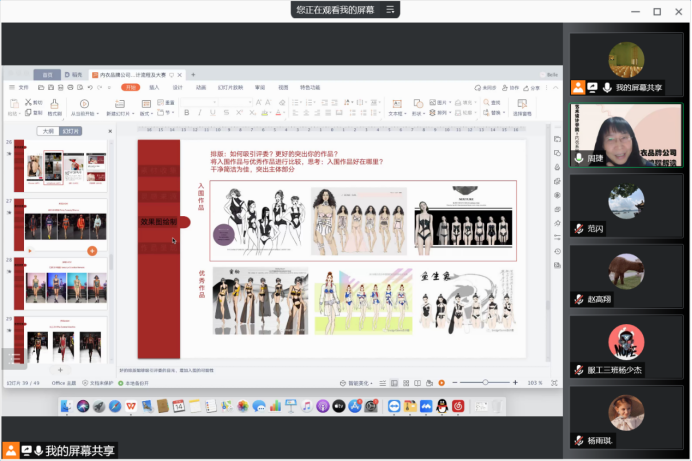Open the 文件 file menu dropdown
This screenshot has width=692, height=461.
pos(24,88)
